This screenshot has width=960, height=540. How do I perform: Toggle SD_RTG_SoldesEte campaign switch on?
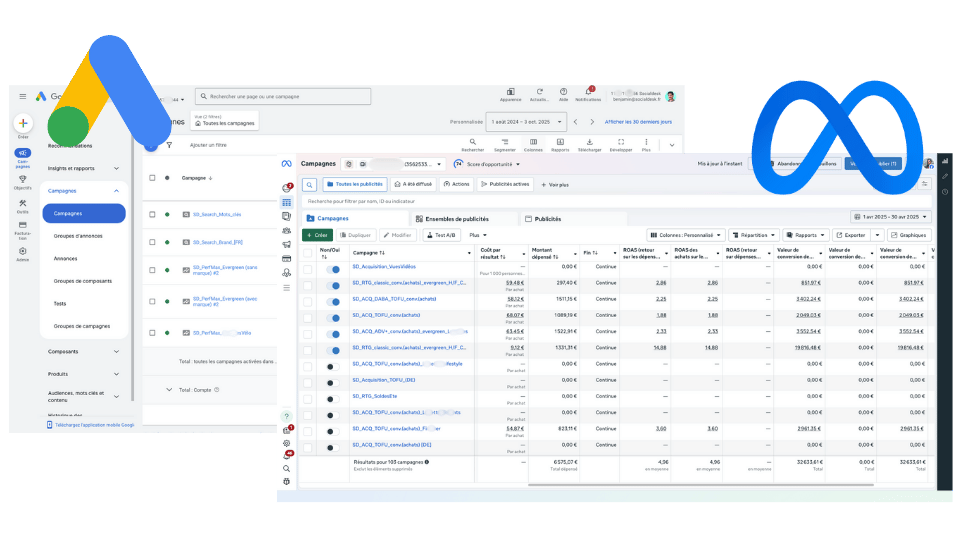coord(332,399)
